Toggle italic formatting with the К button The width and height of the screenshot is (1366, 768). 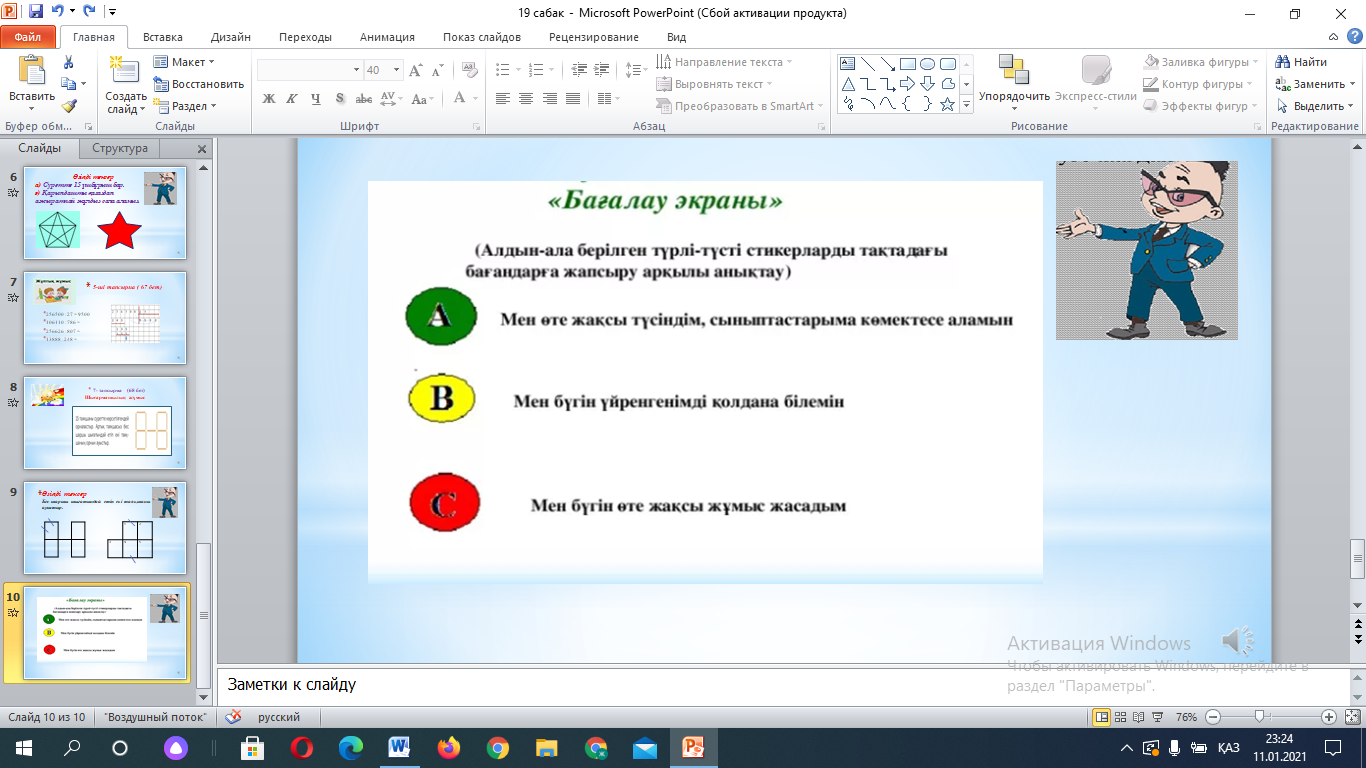point(292,98)
